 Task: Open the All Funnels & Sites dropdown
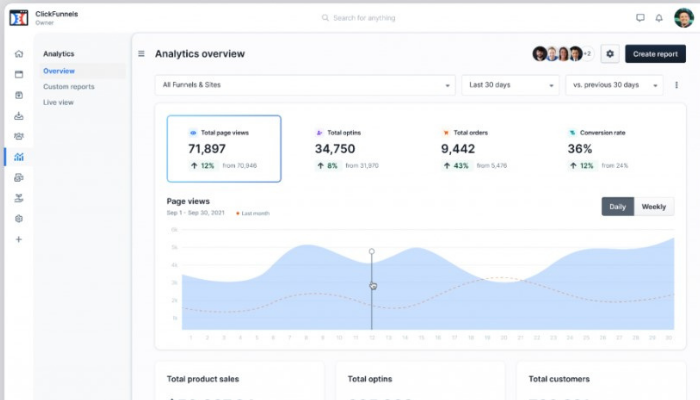pyautogui.click(x=305, y=85)
